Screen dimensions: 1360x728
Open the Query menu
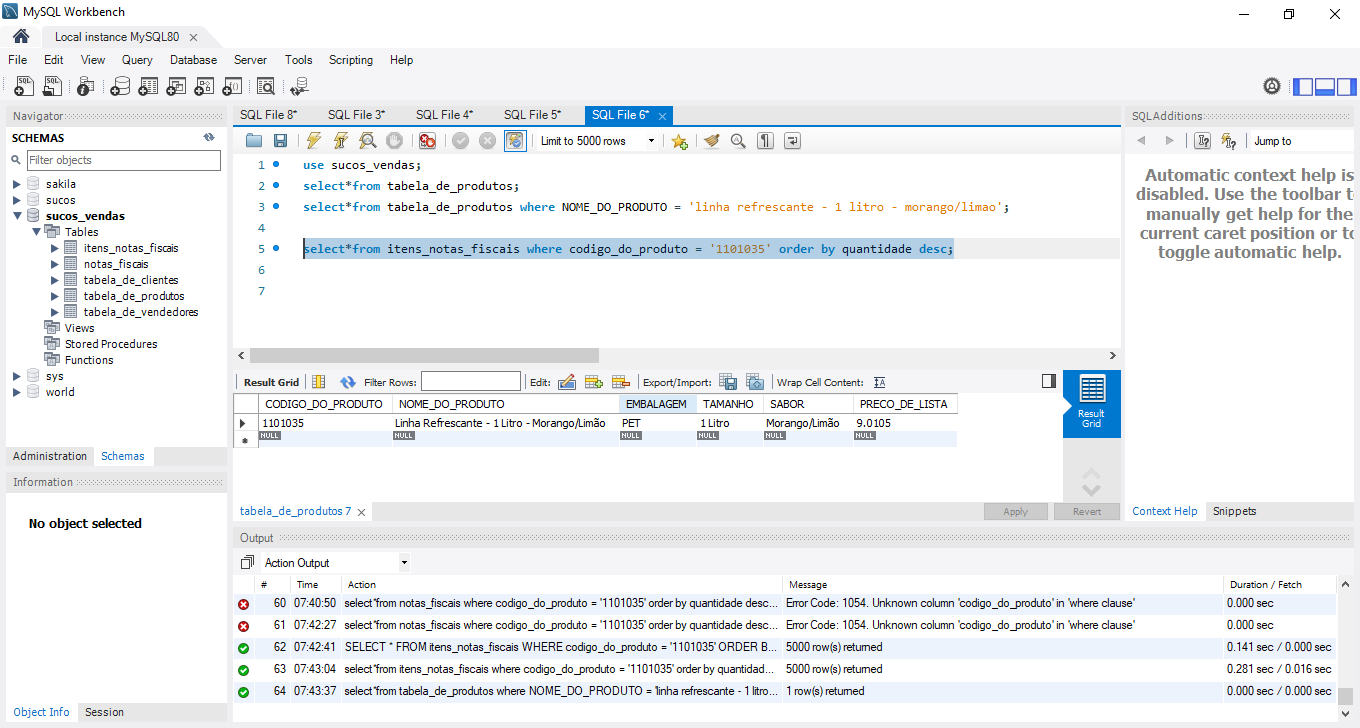[x=137, y=60]
